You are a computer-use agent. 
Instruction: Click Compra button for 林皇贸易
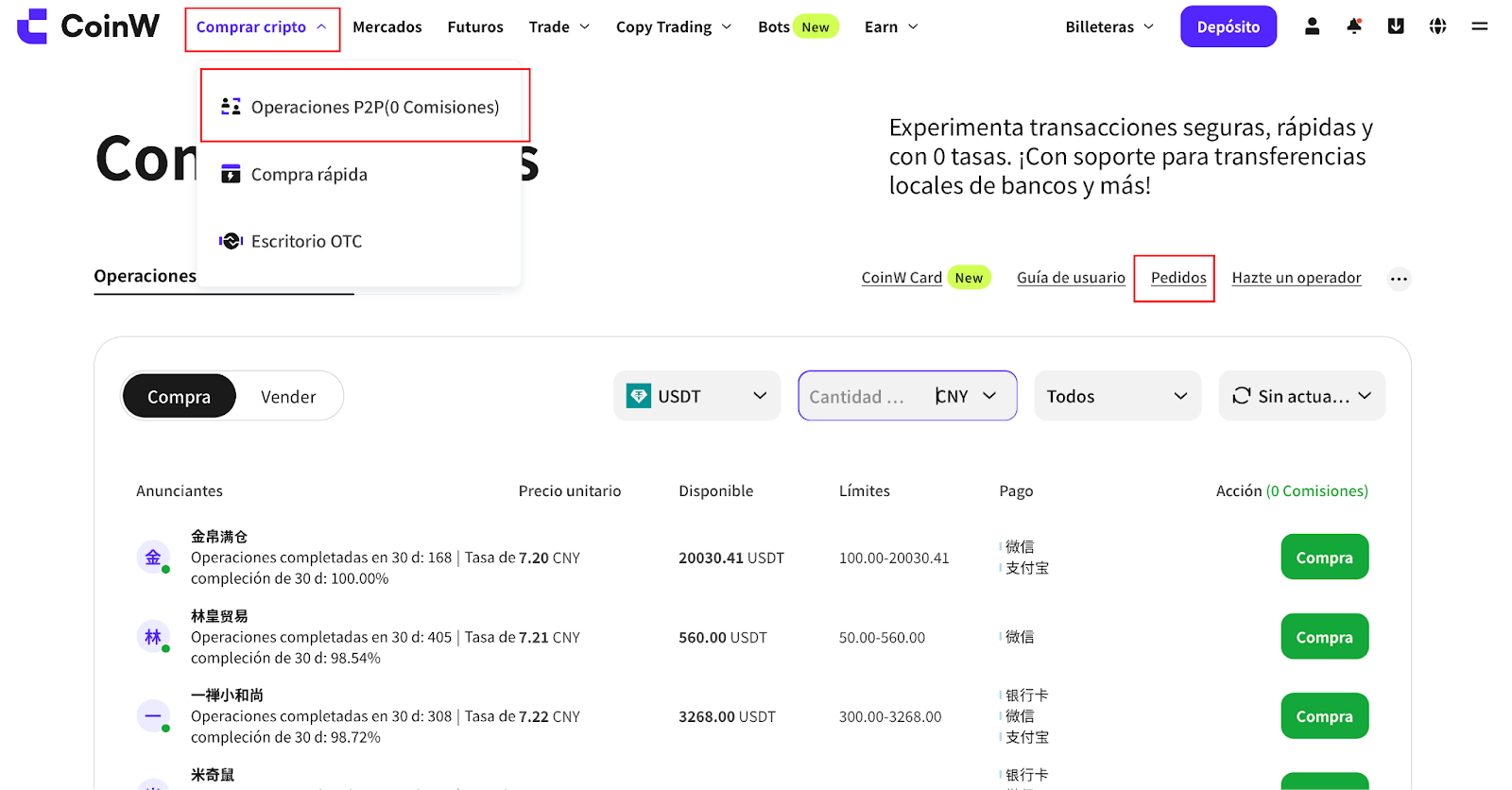[1324, 637]
